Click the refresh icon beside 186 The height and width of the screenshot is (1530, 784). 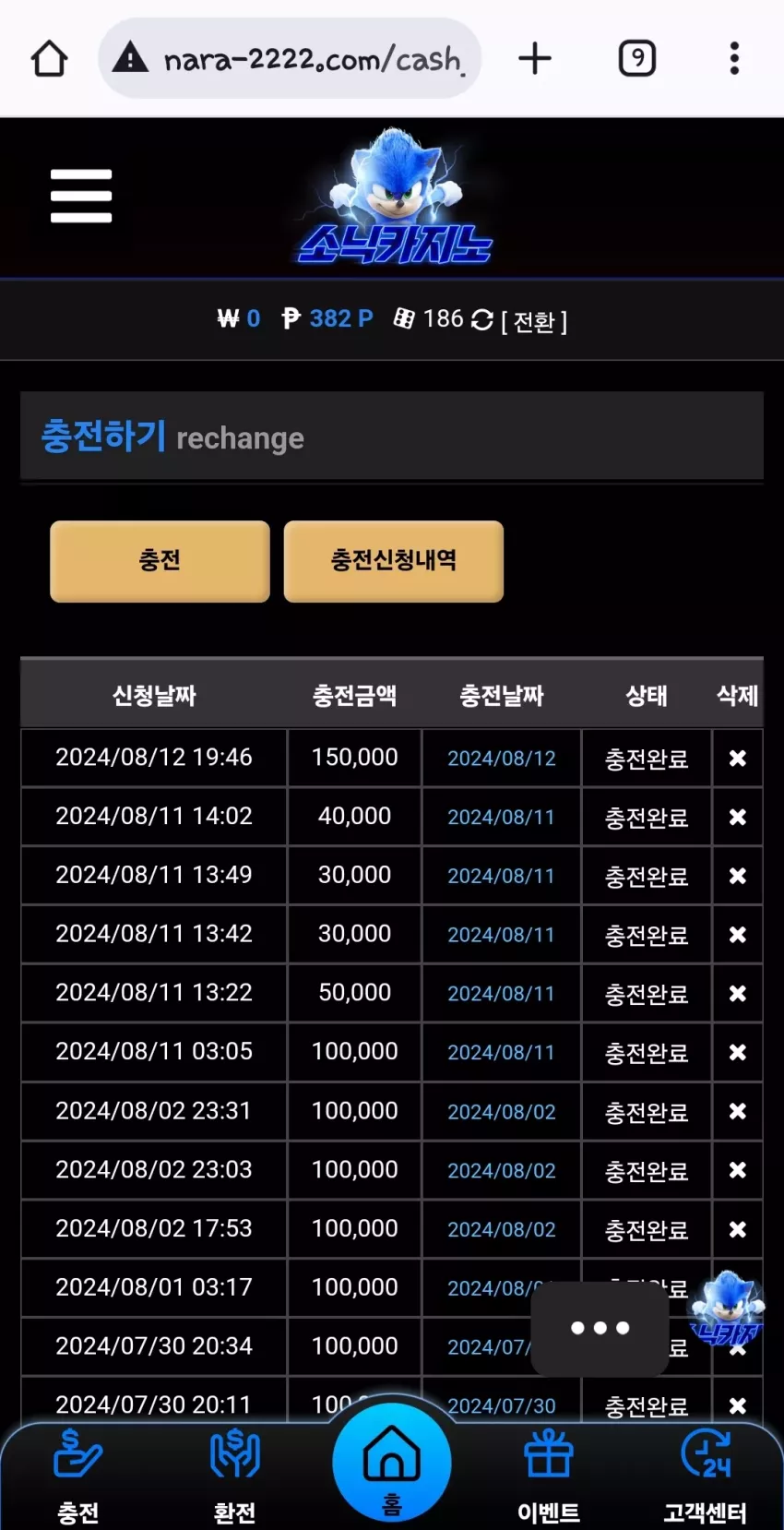click(482, 319)
